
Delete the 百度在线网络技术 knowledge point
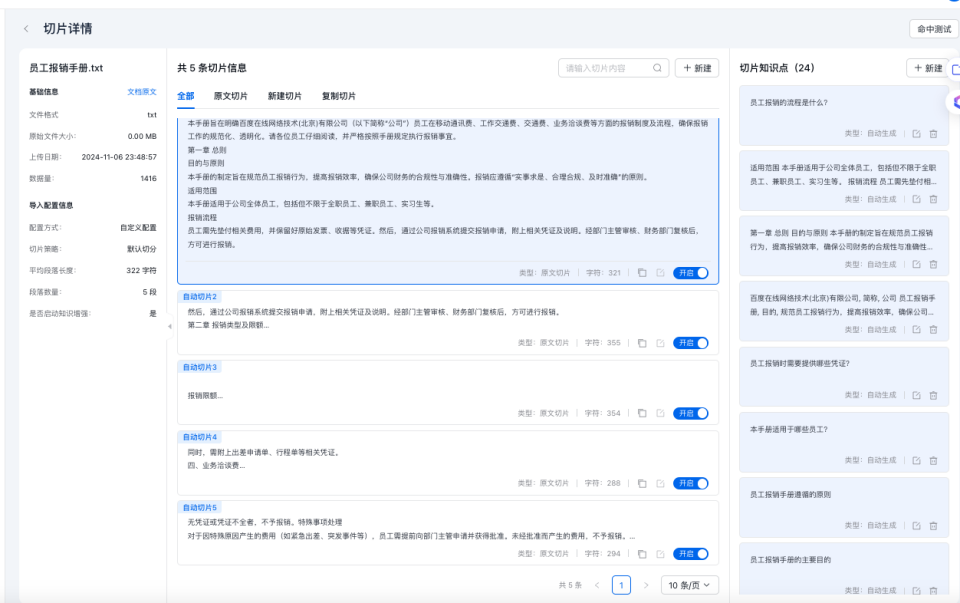tap(933, 329)
